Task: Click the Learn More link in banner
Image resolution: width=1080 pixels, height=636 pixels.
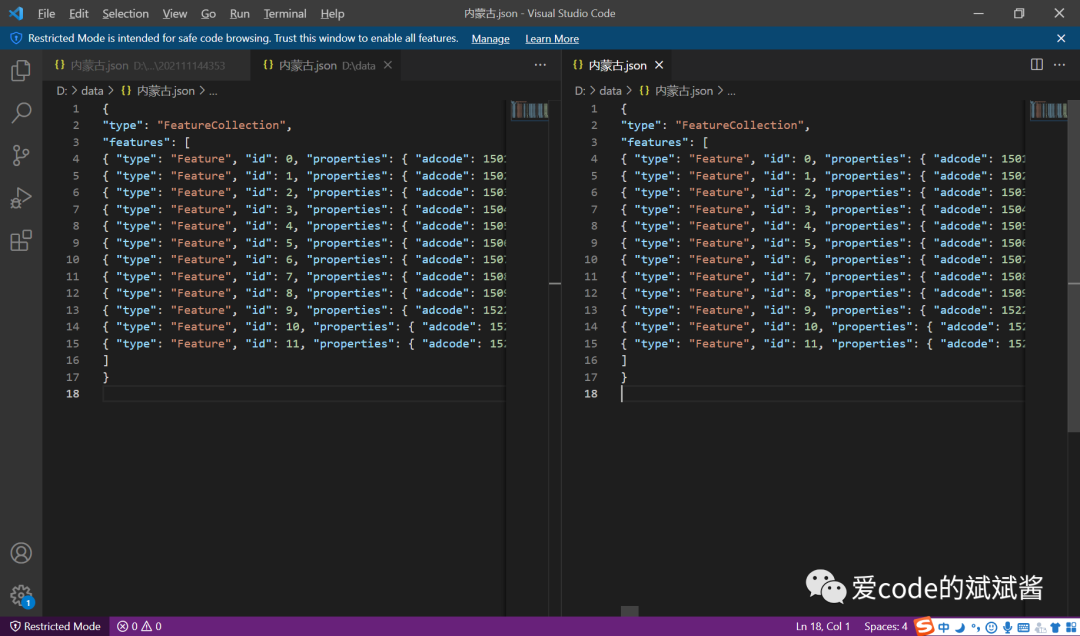Action: click(552, 39)
